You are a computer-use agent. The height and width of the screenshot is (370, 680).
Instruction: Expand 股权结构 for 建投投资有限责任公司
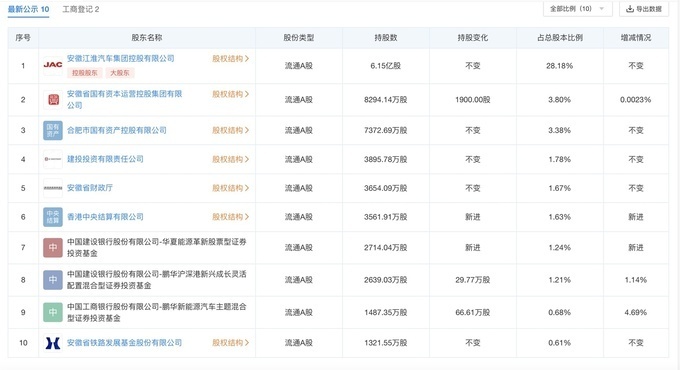[x=230, y=159]
